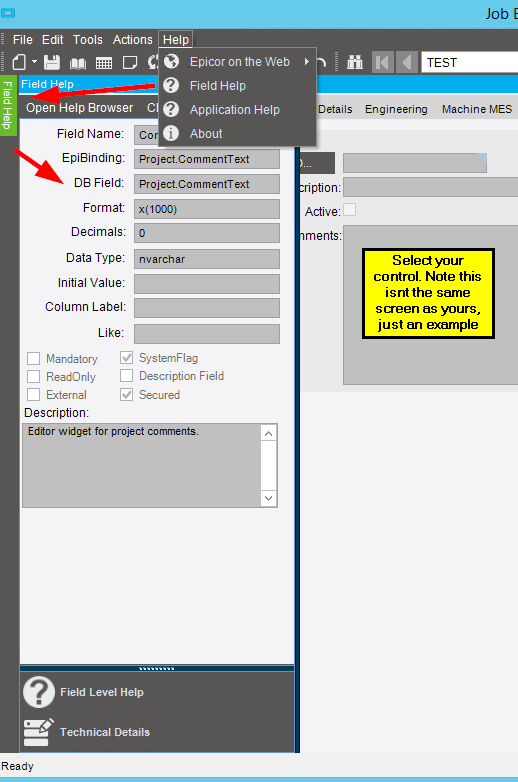Click the info icon beside About

171,133
